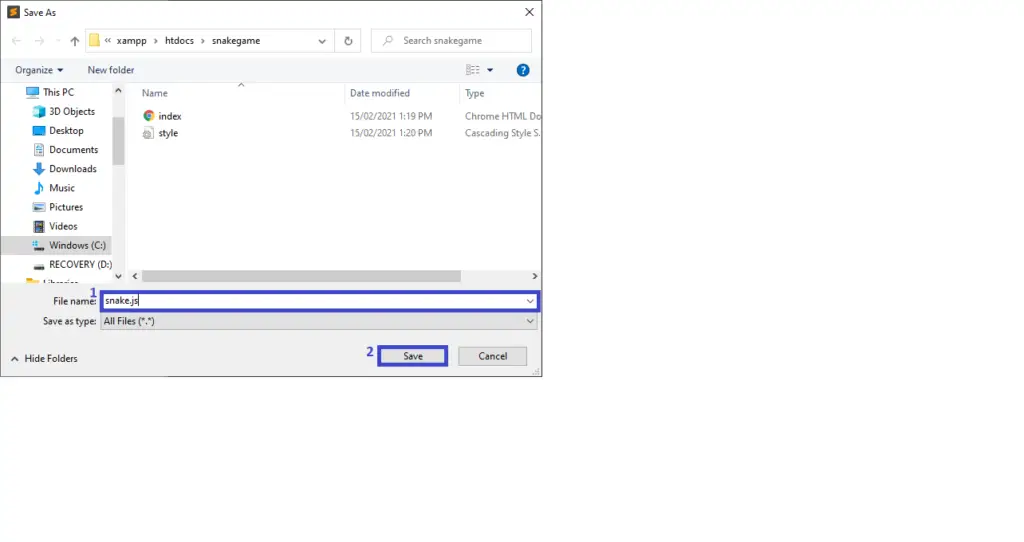Open 3D Objects in navigation pane
This screenshot has width=1024, height=542.
point(71,112)
